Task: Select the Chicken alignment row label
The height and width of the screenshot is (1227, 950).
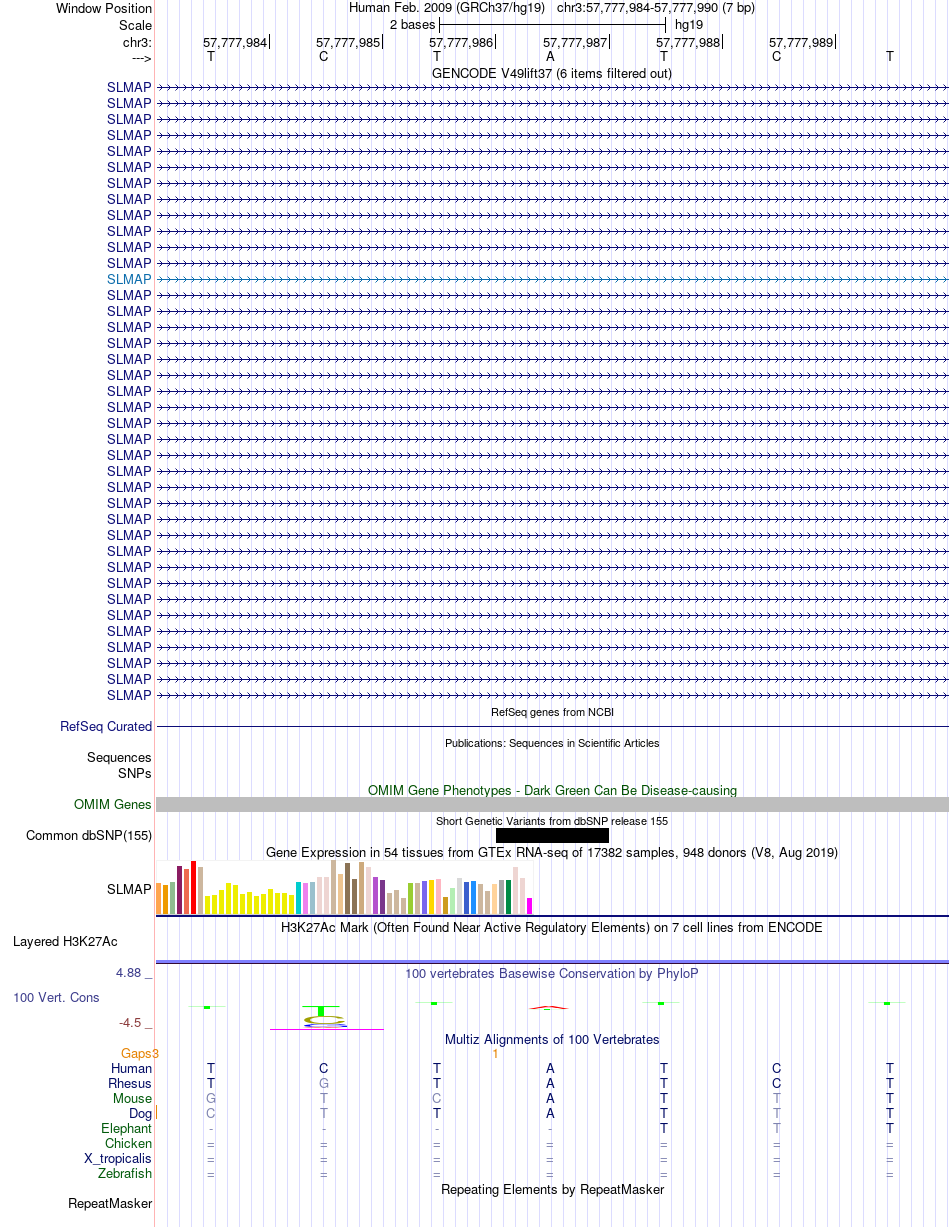Action: click(x=128, y=1143)
